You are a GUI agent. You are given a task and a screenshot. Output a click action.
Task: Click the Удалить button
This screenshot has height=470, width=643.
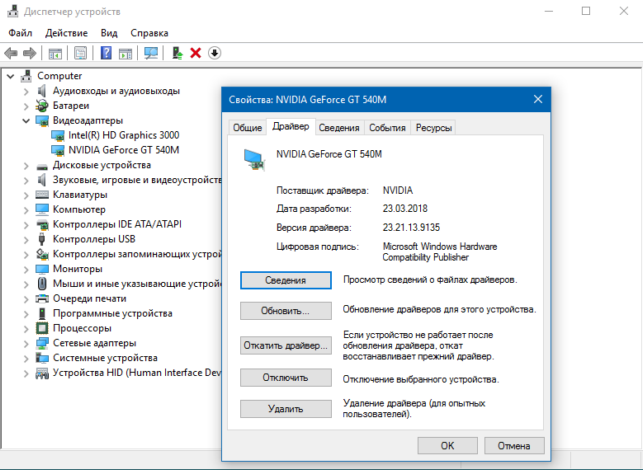(x=286, y=409)
